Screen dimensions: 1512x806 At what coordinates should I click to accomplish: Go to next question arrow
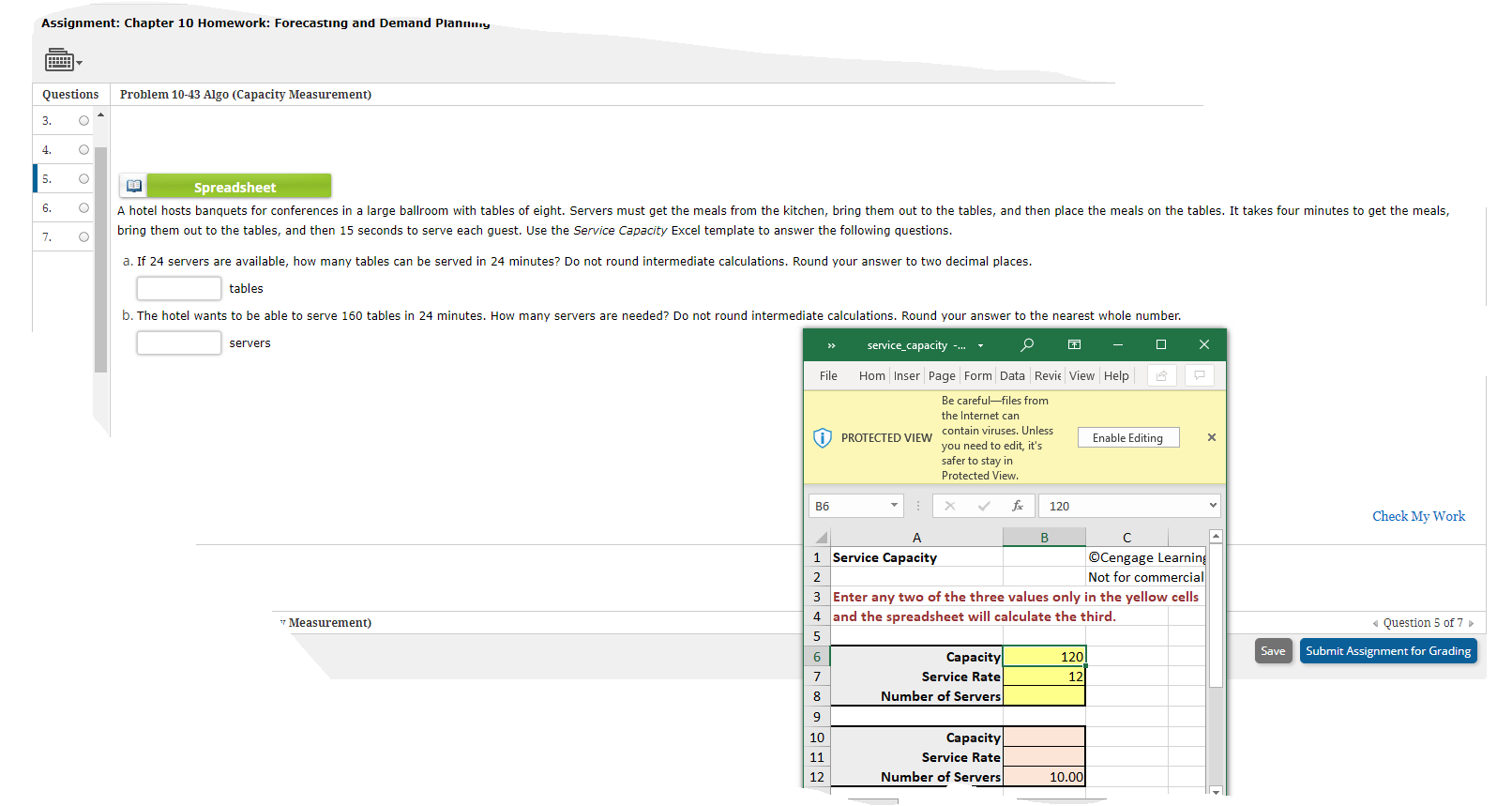[1471, 623]
